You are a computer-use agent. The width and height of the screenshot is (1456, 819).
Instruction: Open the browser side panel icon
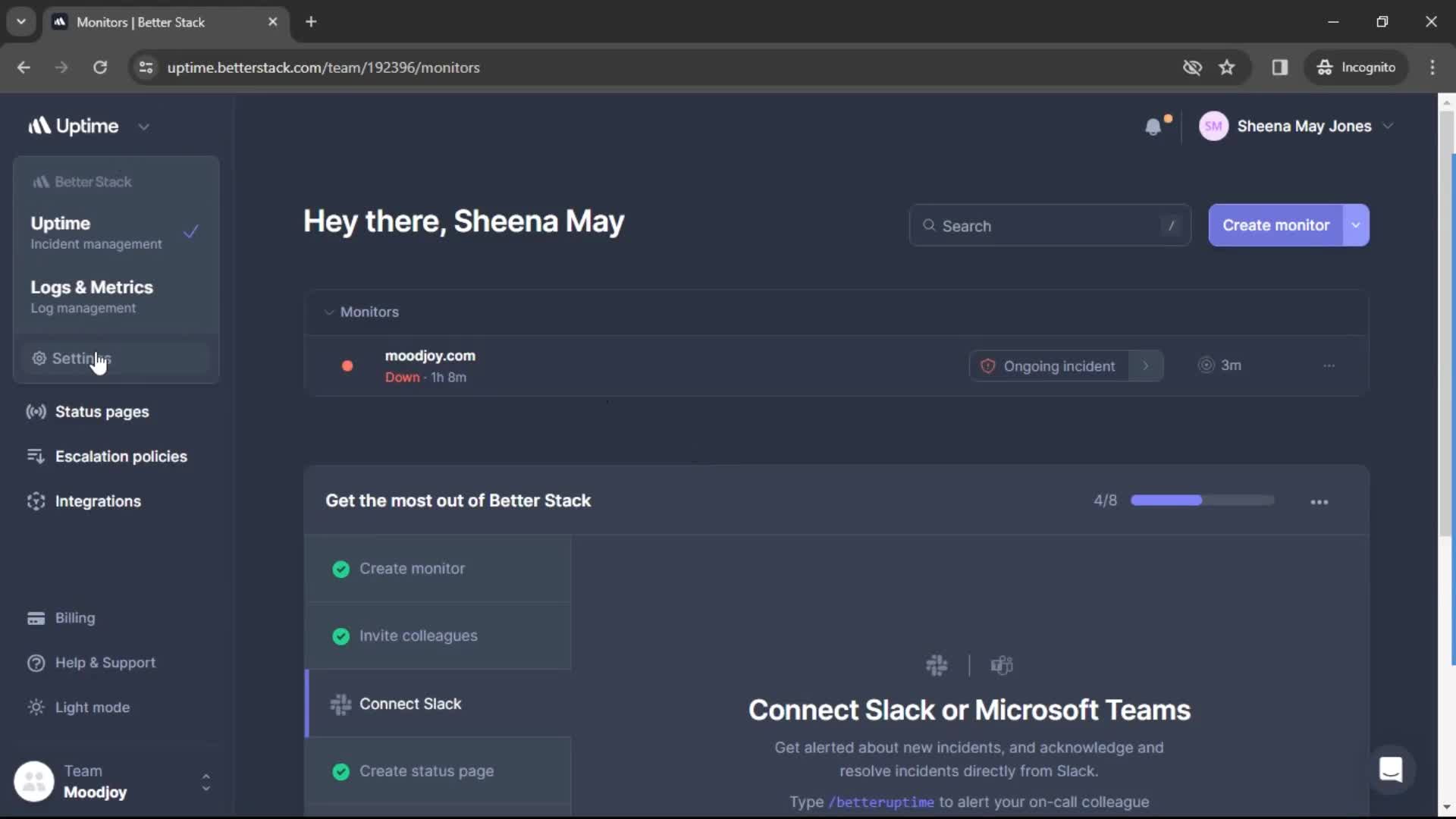tap(1280, 67)
